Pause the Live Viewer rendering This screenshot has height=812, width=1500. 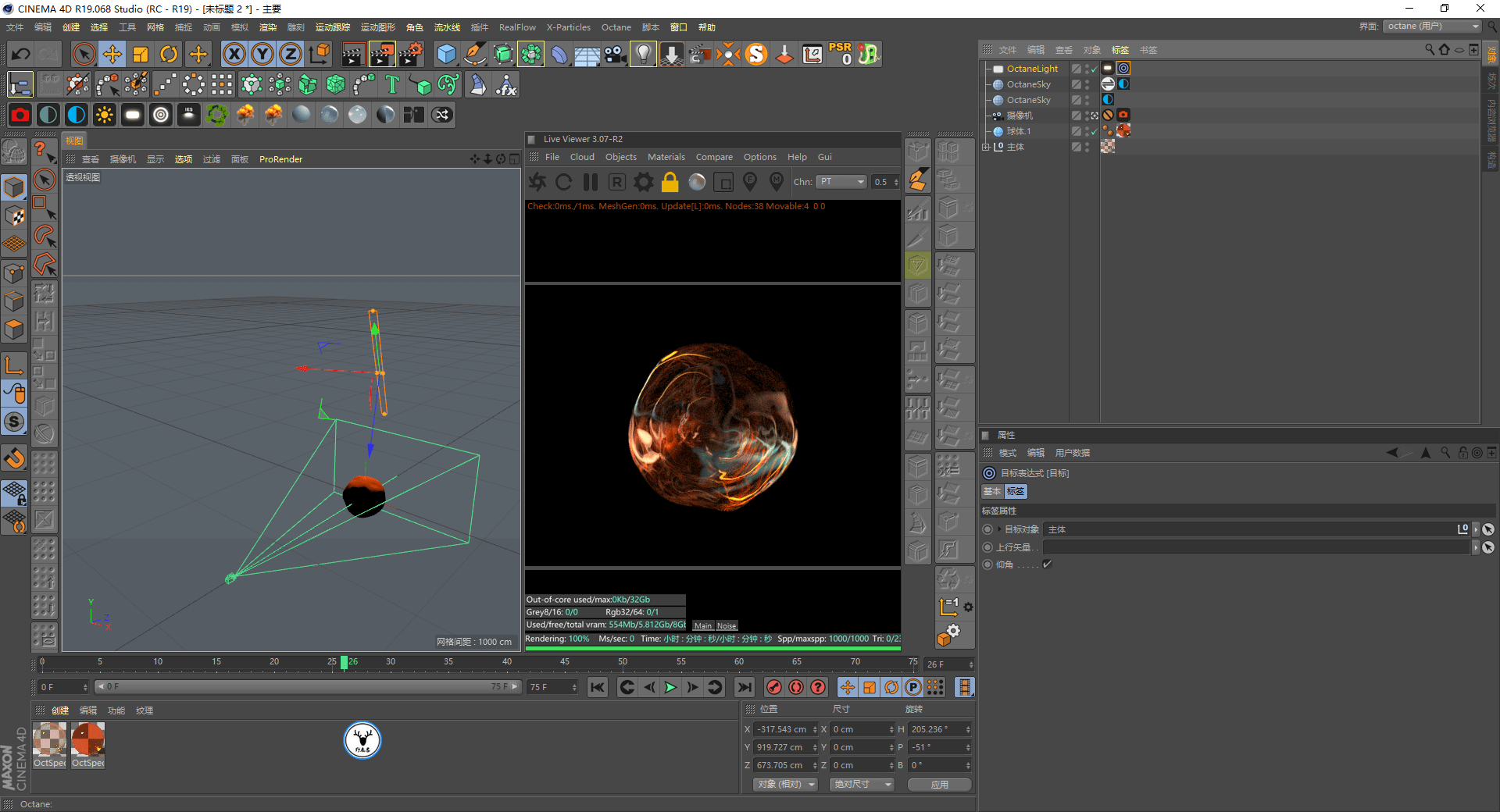click(591, 182)
